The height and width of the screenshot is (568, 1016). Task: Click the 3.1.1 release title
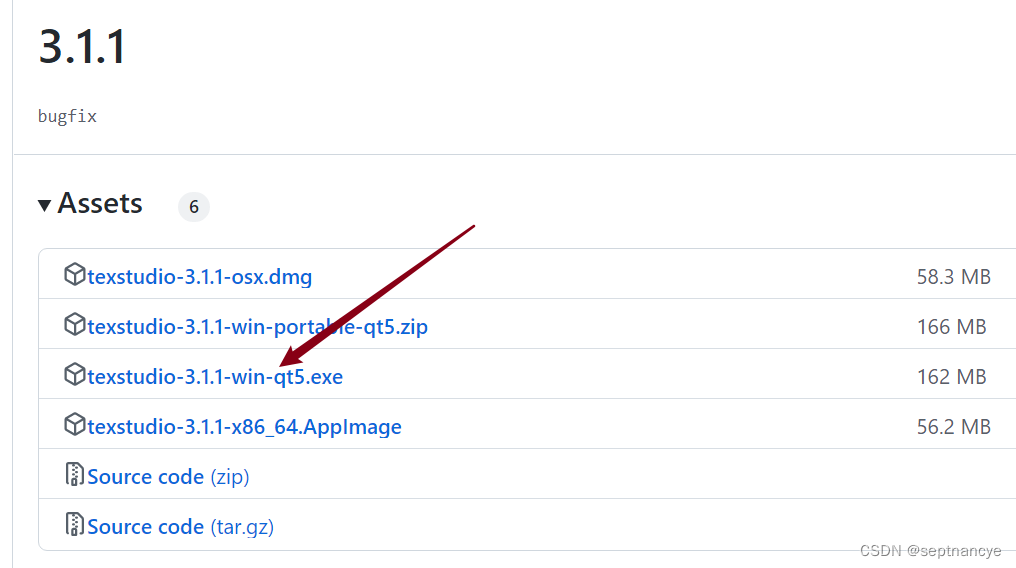tap(82, 47)
